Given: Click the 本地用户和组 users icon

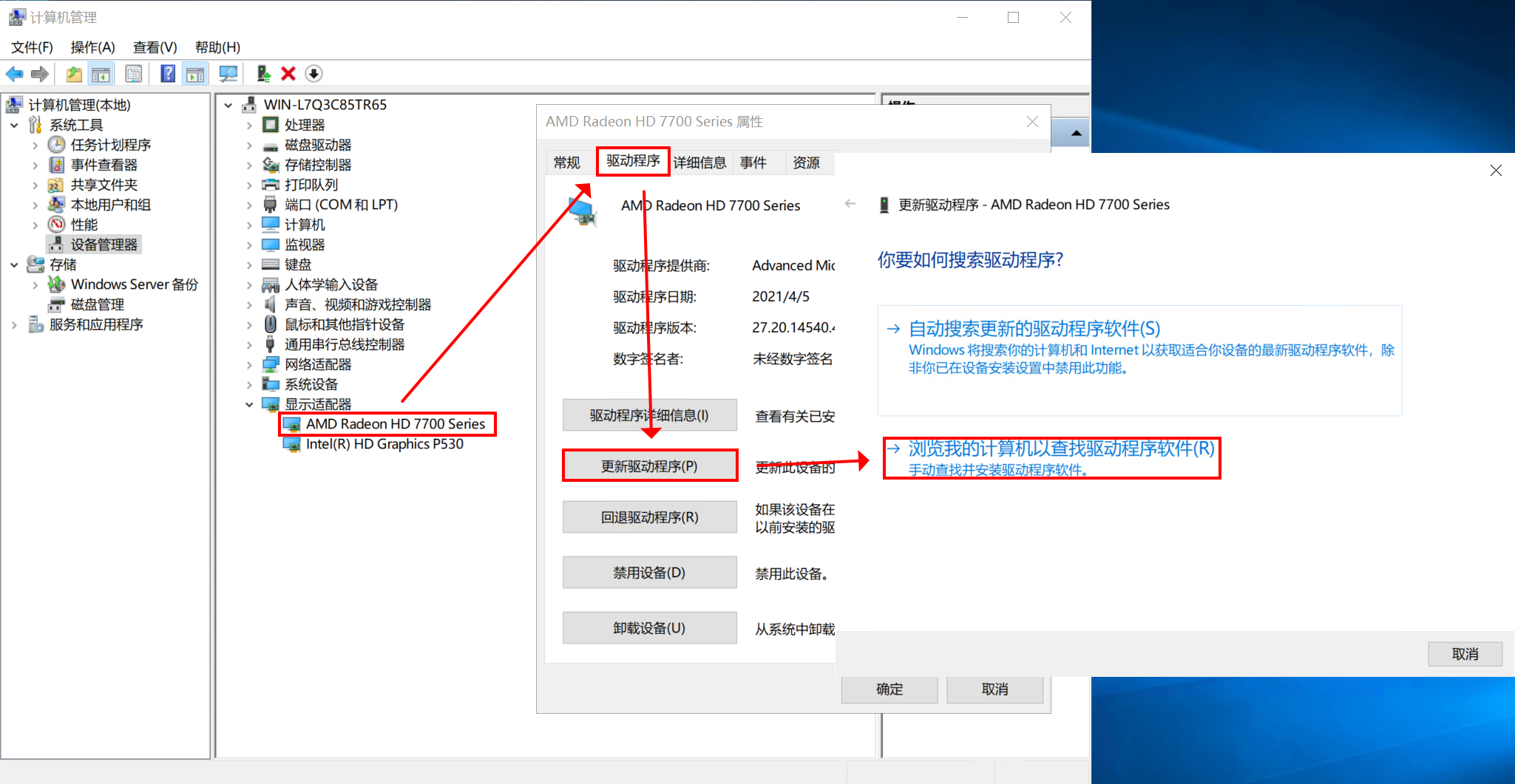Looking at the screenshot, I should coord(56,205).
